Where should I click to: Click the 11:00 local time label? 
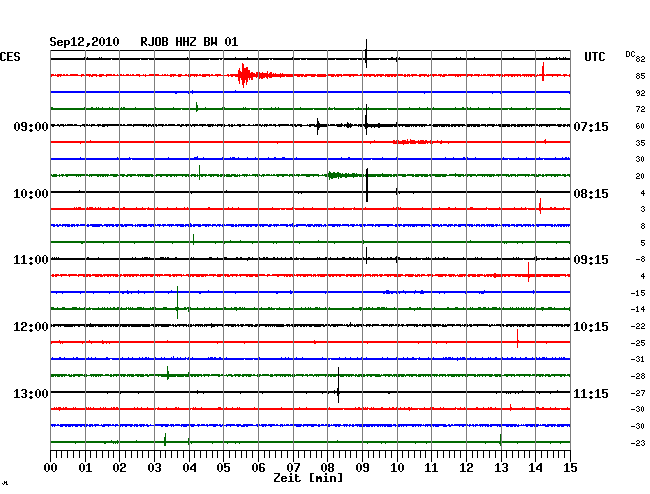pos(31,260)
